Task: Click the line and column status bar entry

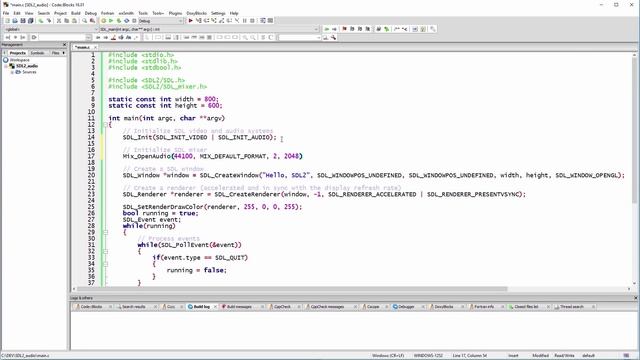Action: point(469,356)
